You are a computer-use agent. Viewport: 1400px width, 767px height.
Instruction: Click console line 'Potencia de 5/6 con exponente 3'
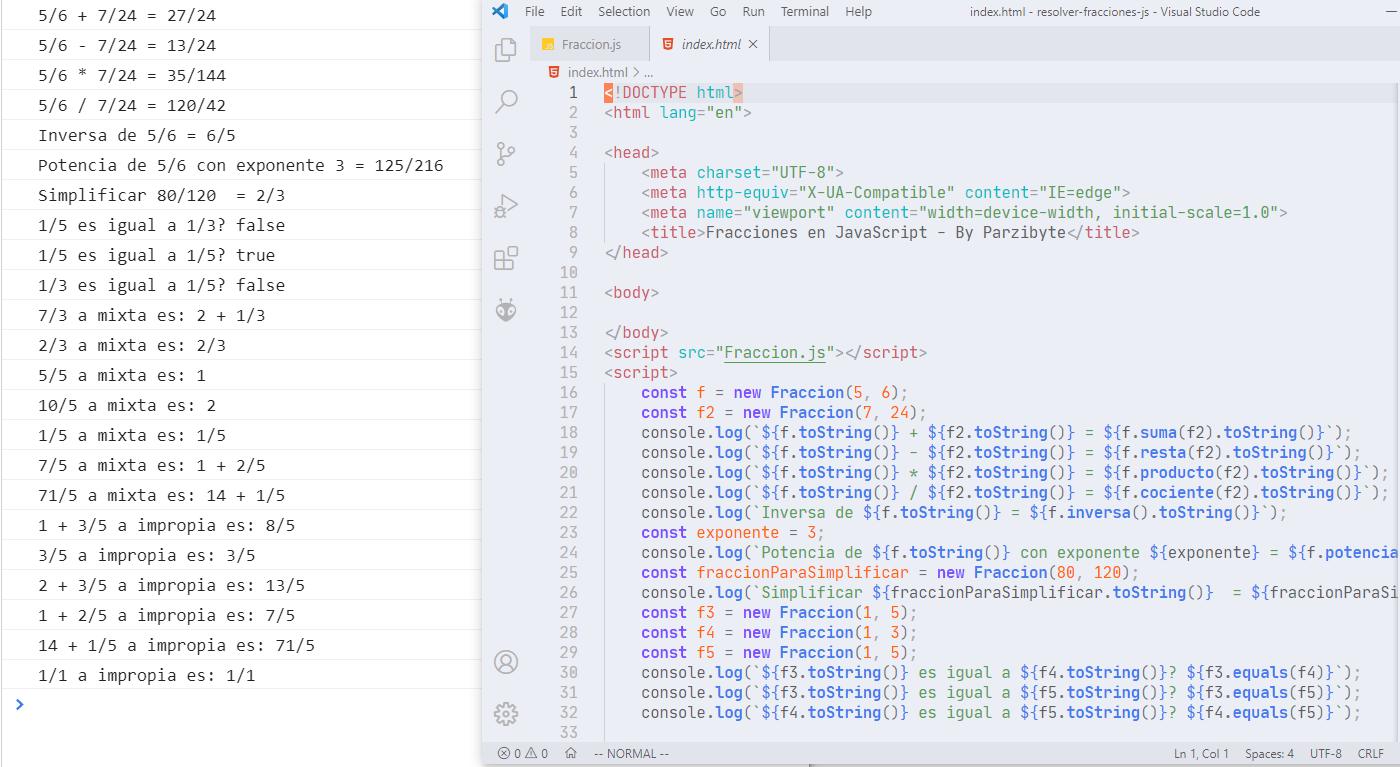pos(241,165)
